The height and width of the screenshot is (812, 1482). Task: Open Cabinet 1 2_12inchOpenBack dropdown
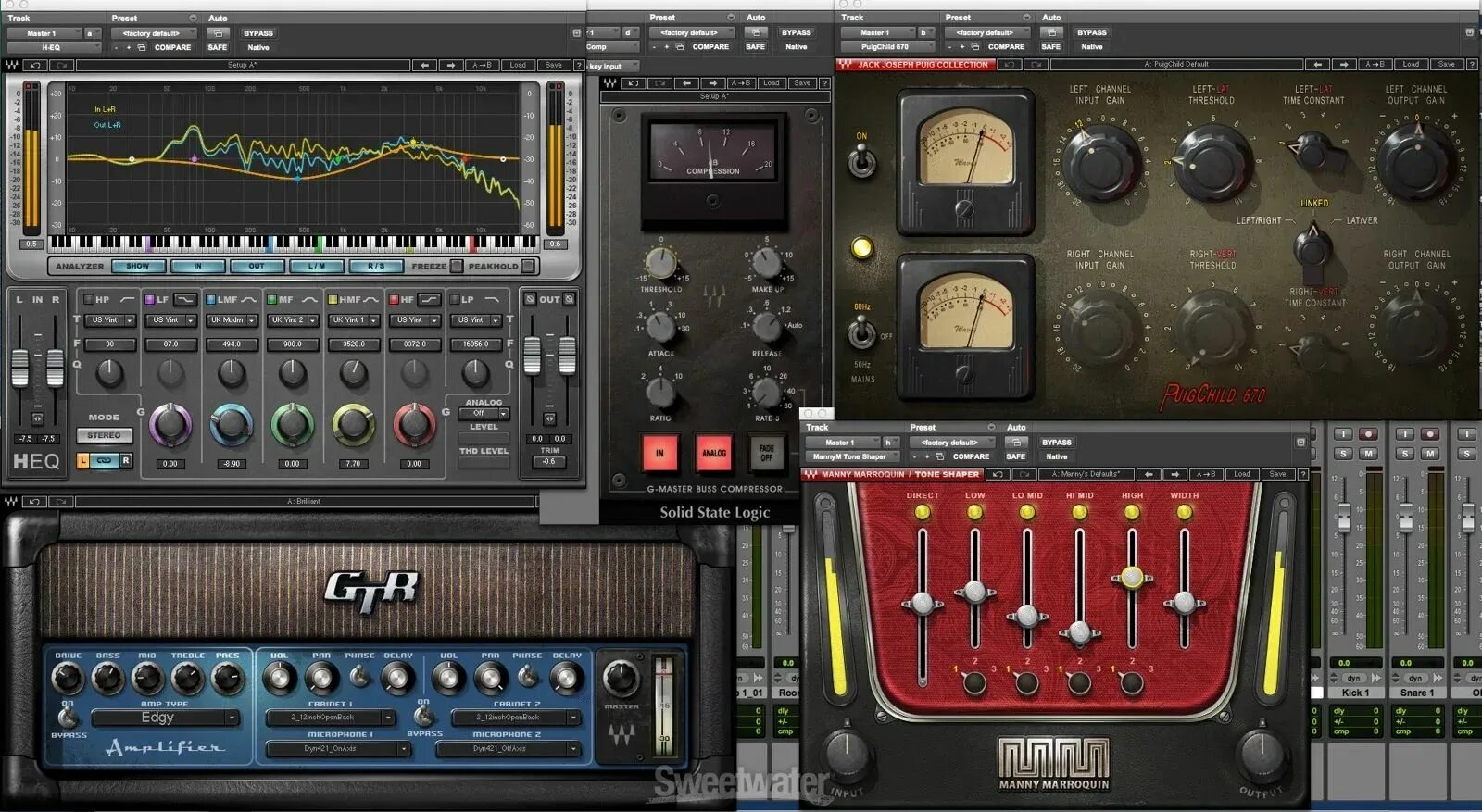click(x=330, y=717)
